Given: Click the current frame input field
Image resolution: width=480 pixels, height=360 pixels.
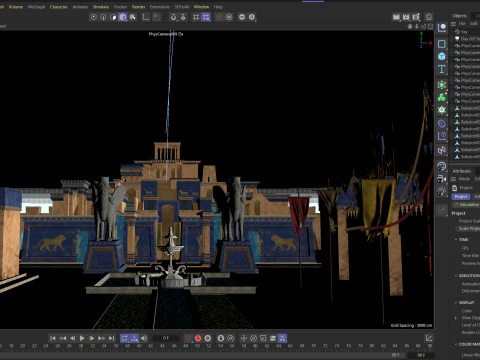Looking at the screenshot, I should [x=166, y=338].
